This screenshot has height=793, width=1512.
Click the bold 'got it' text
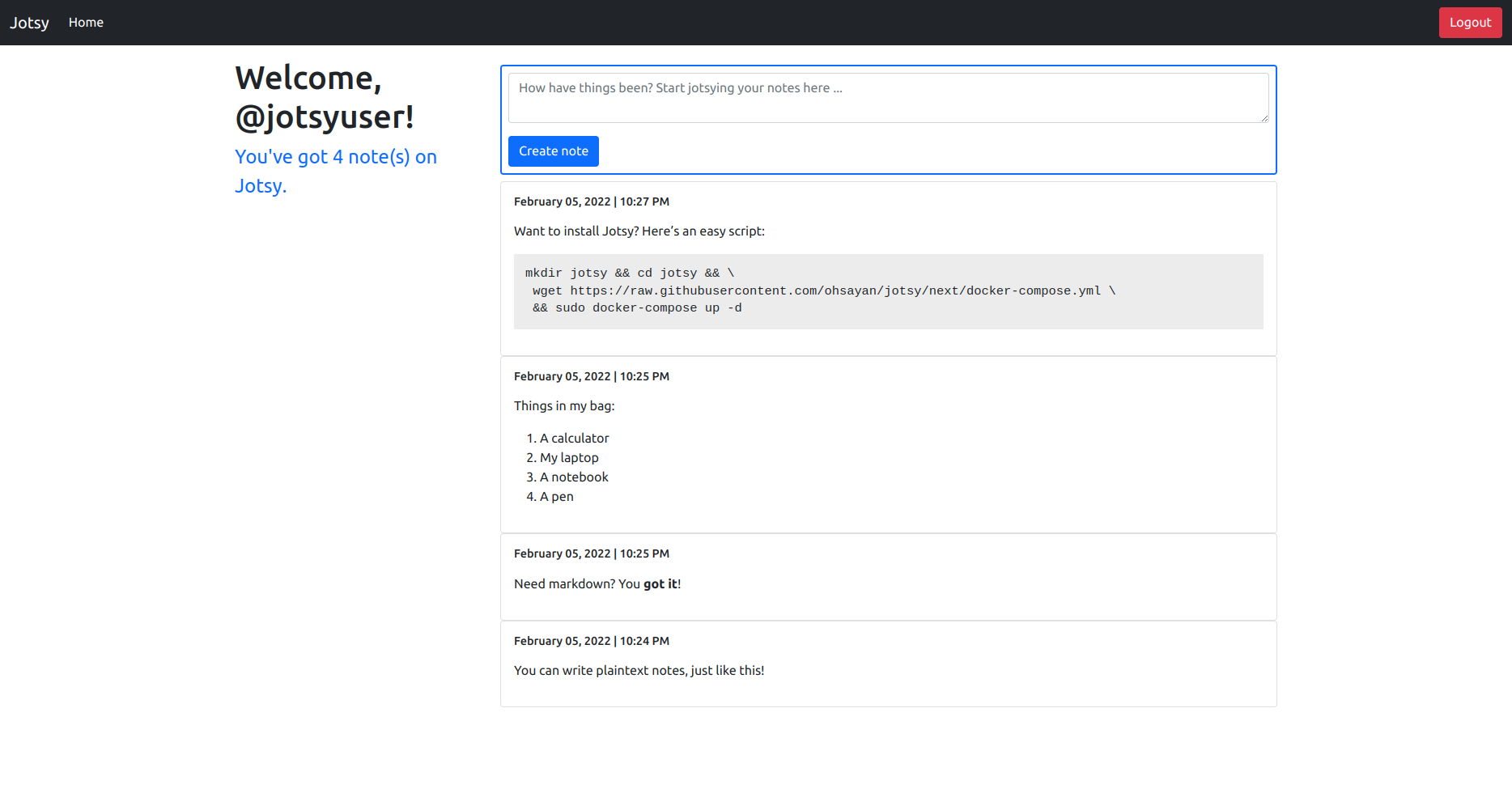[660, 584]
